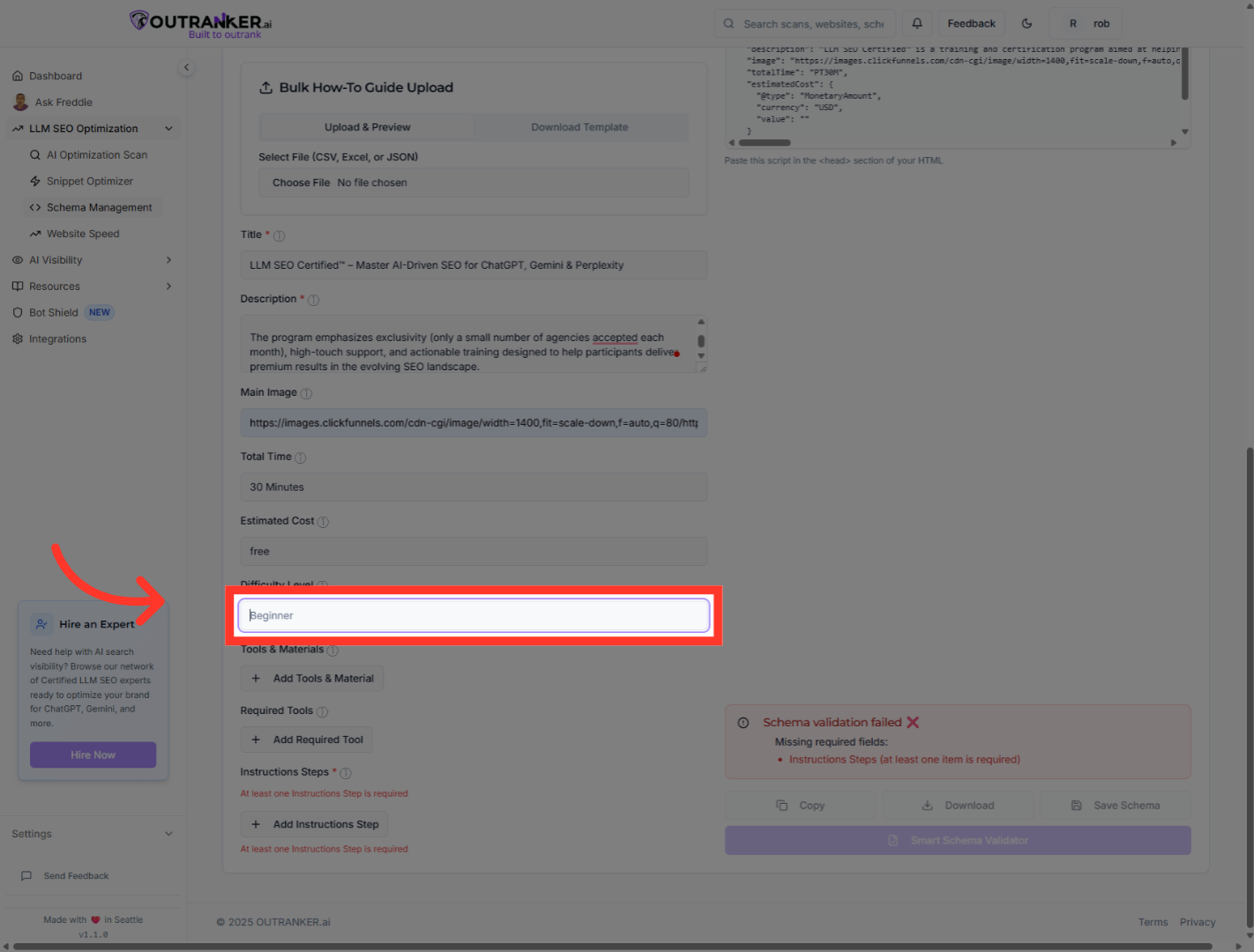Viewport: 1254px width, 952px height.
Task: Download the generated schema
Action: click(958, 806)
